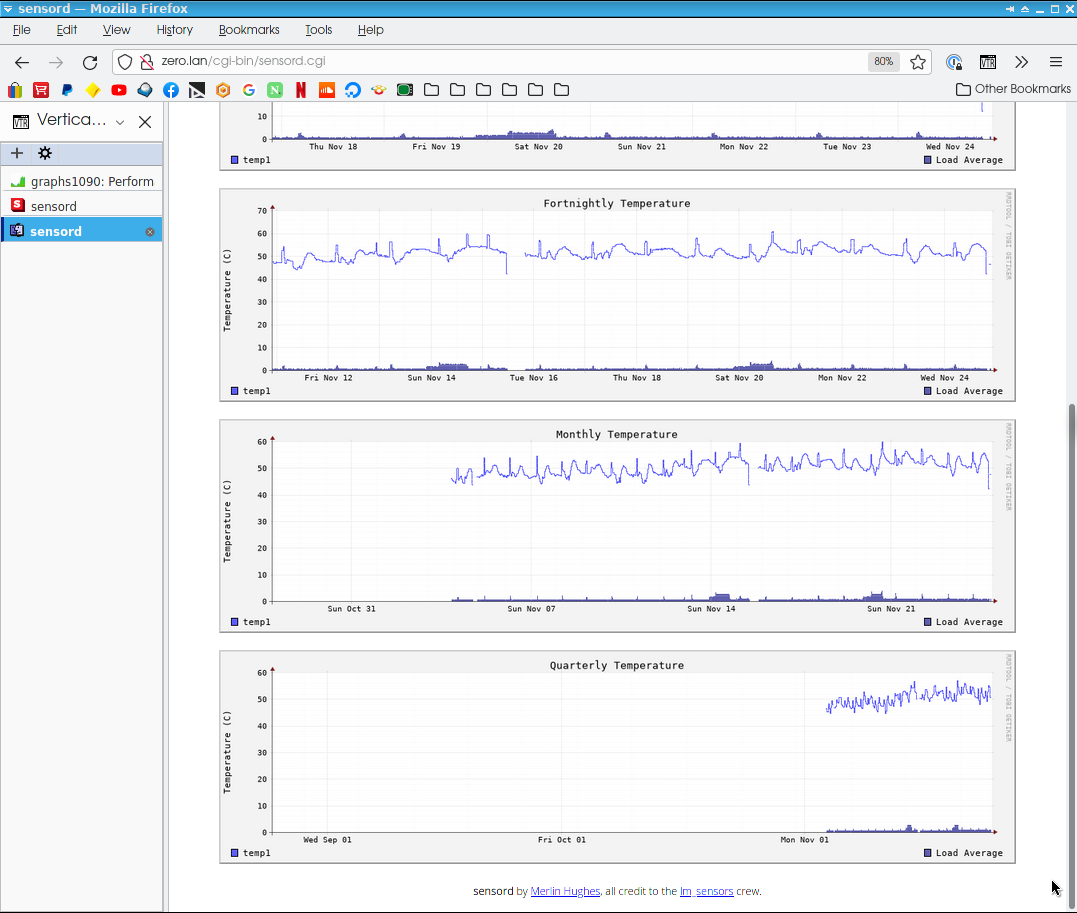Click the insecure connection padlock icon
Screen dimensions: 1077x913
coord(146,62)
